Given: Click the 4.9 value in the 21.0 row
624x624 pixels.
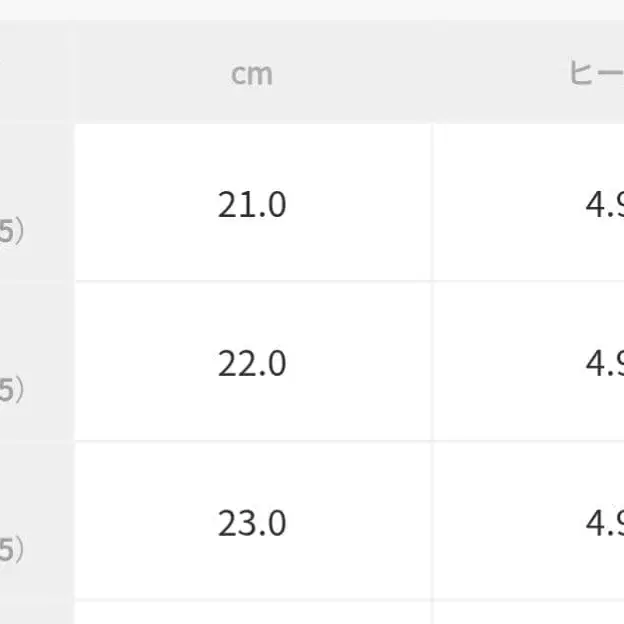Looking at the screenshot, I should tap(604, 204).
